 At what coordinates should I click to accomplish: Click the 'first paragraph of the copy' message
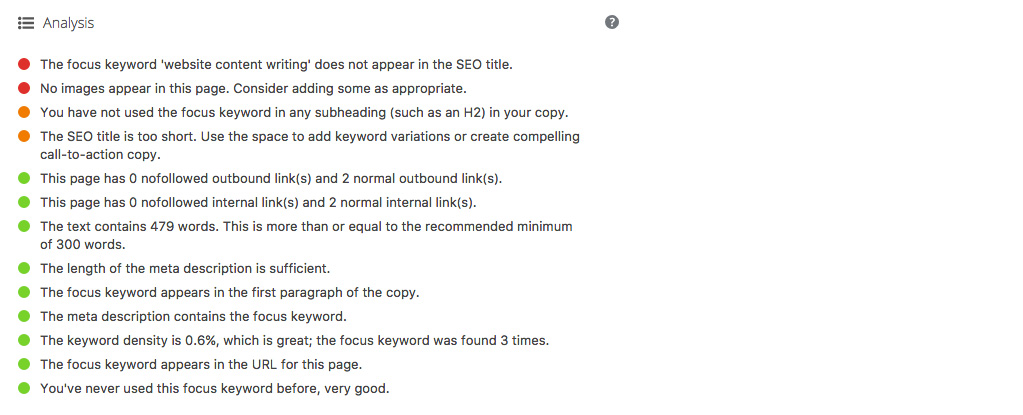point(230,292)
